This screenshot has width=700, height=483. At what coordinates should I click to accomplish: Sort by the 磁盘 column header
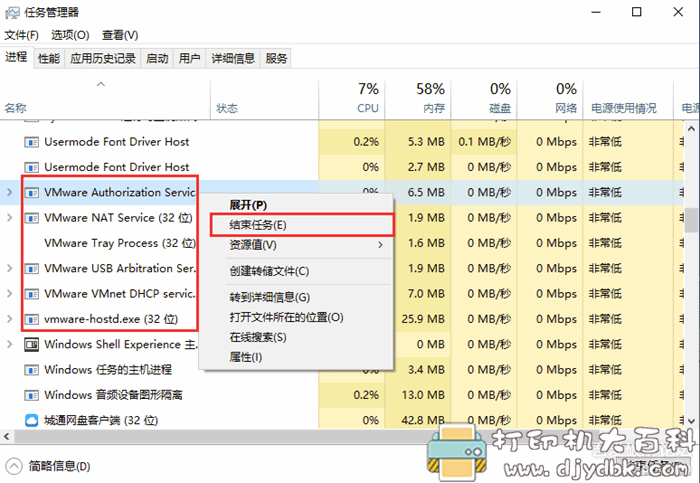[x=484, y=100]
